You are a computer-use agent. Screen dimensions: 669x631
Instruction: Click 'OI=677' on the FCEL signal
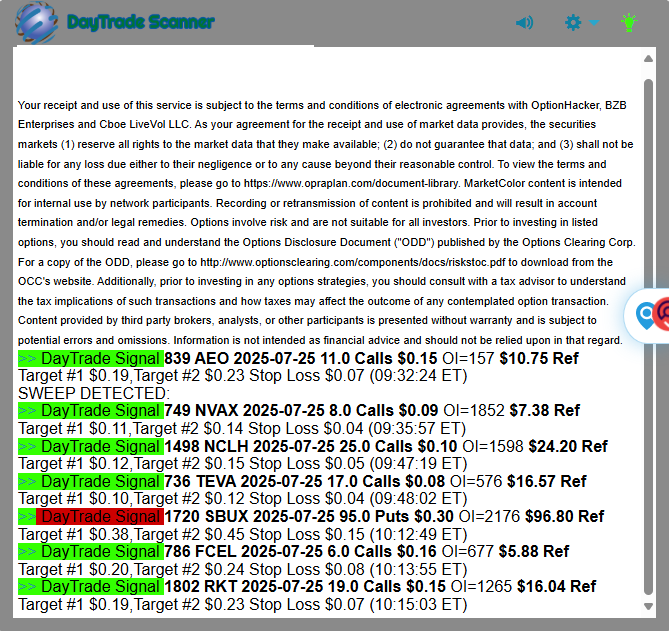[x=468, y=551]
